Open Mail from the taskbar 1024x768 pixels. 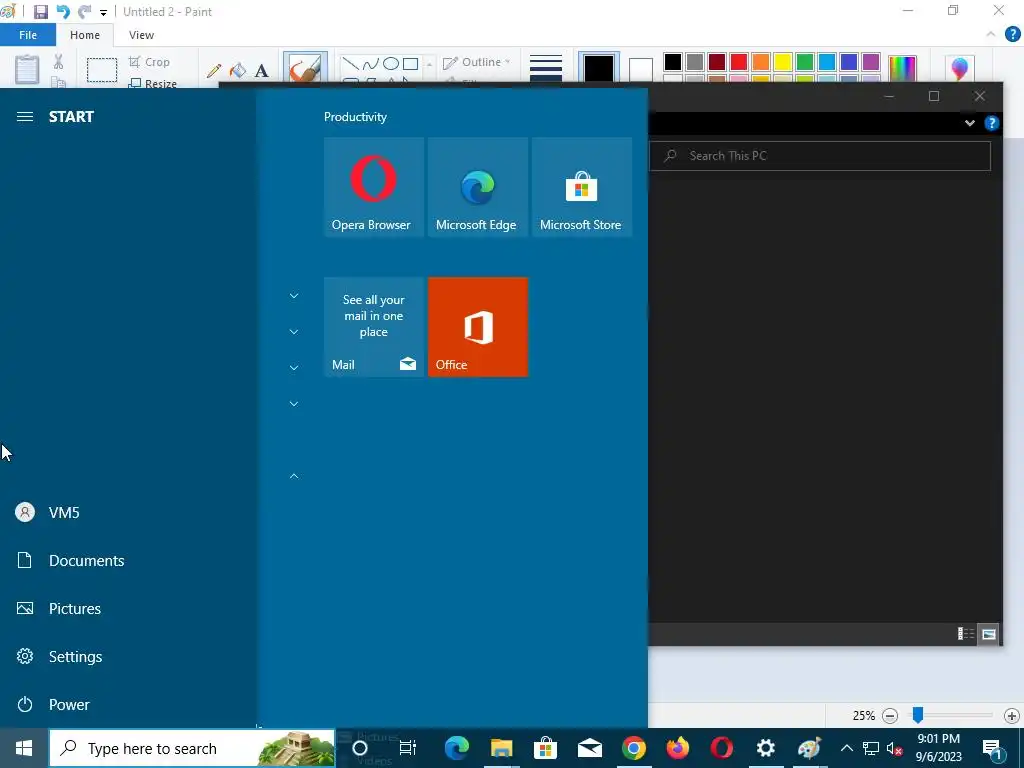(590, 748)
